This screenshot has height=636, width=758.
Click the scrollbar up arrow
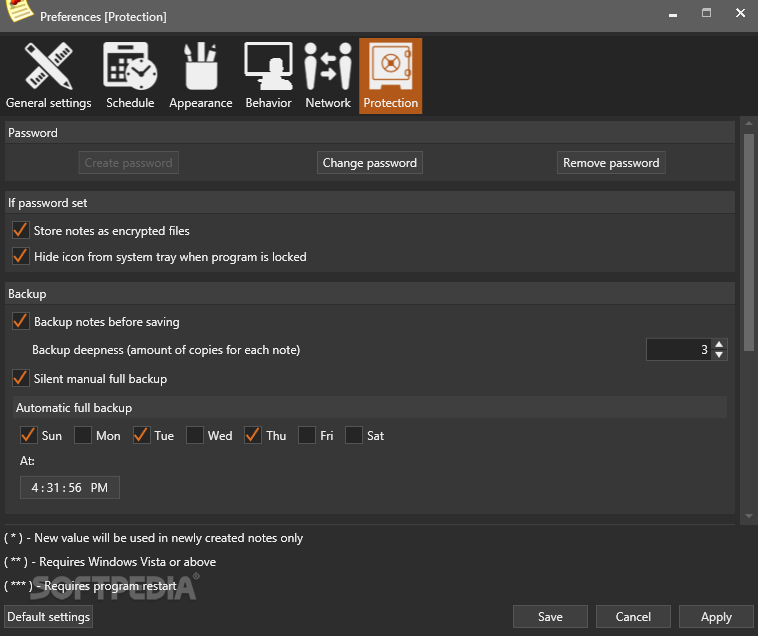(748, 124)
